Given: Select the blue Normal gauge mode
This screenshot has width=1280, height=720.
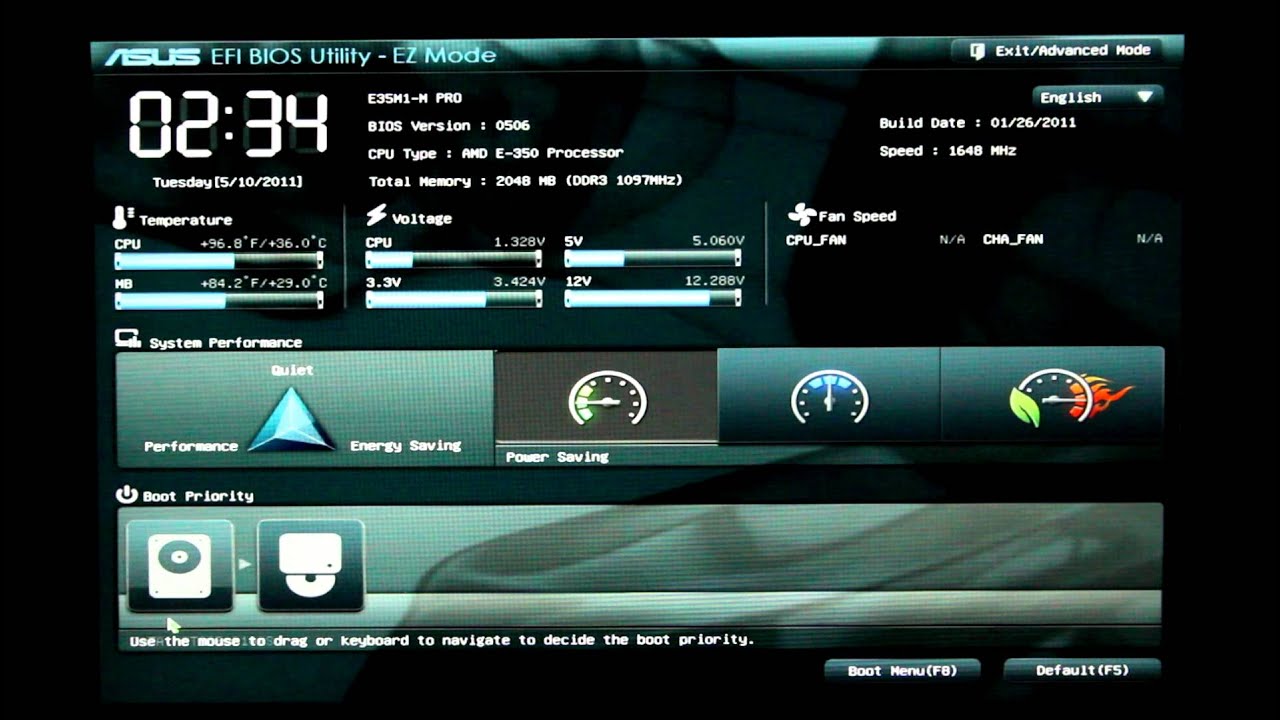Looking at the screenshot, I should [x=829, y=396].
